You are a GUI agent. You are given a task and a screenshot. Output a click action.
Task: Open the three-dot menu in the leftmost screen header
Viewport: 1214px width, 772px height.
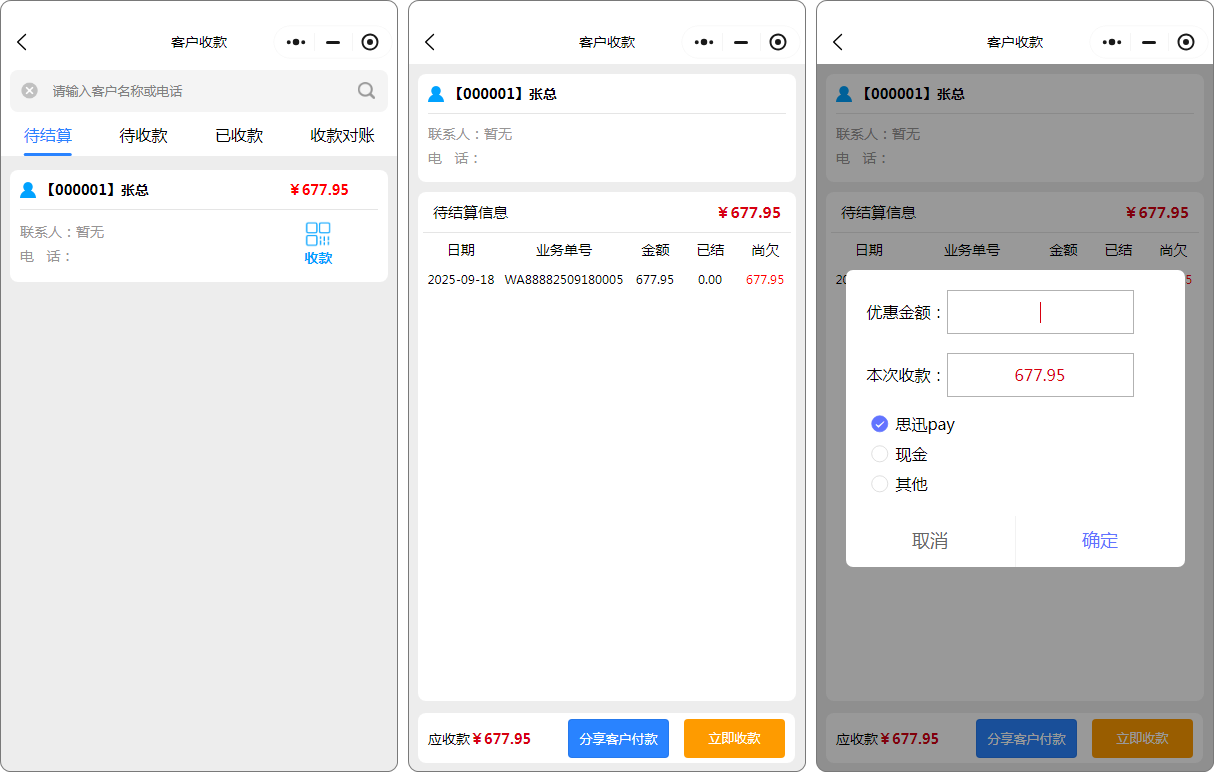tap(296, 42)
